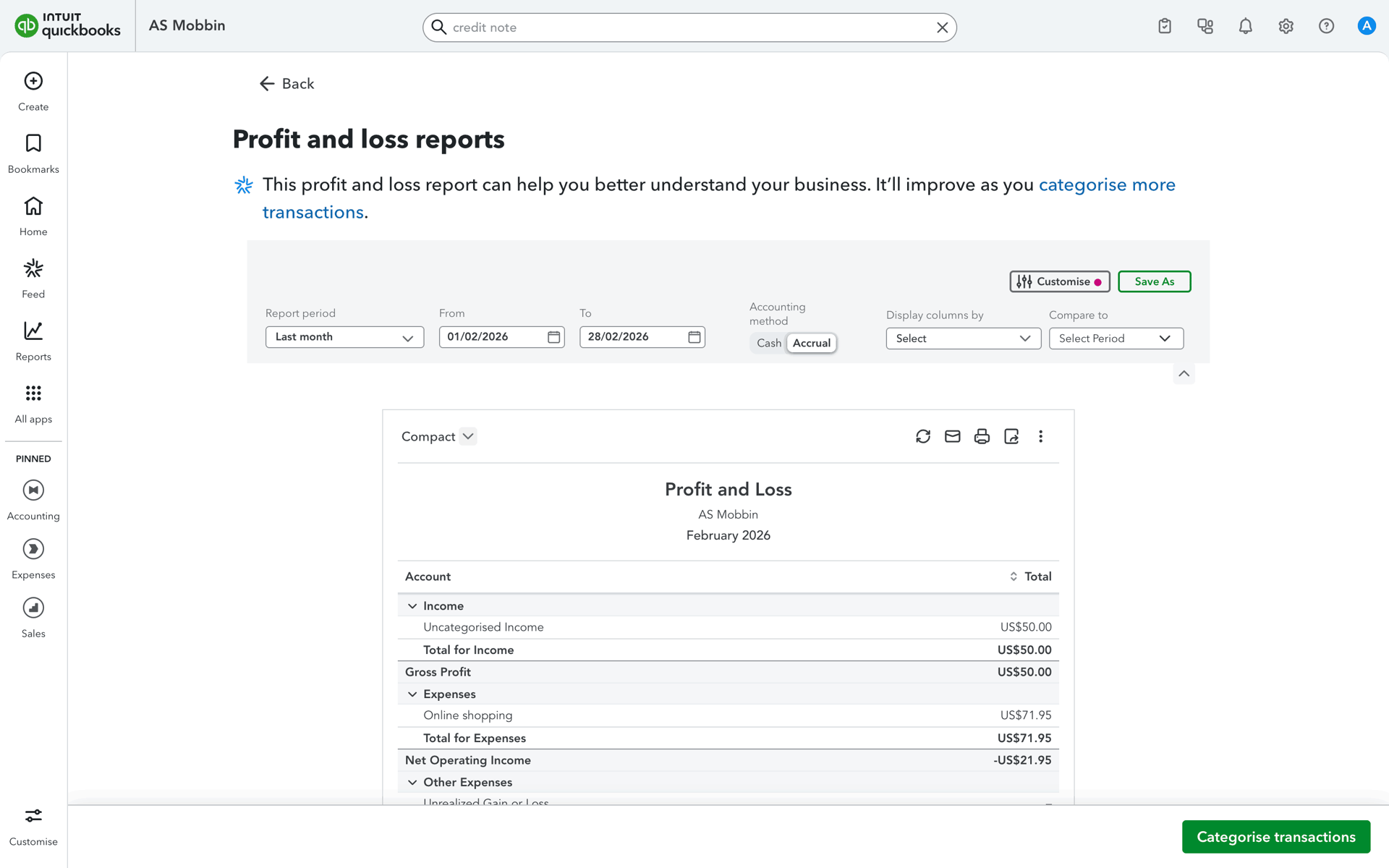
Task: Open pinned Sales section
Action: 33,617
